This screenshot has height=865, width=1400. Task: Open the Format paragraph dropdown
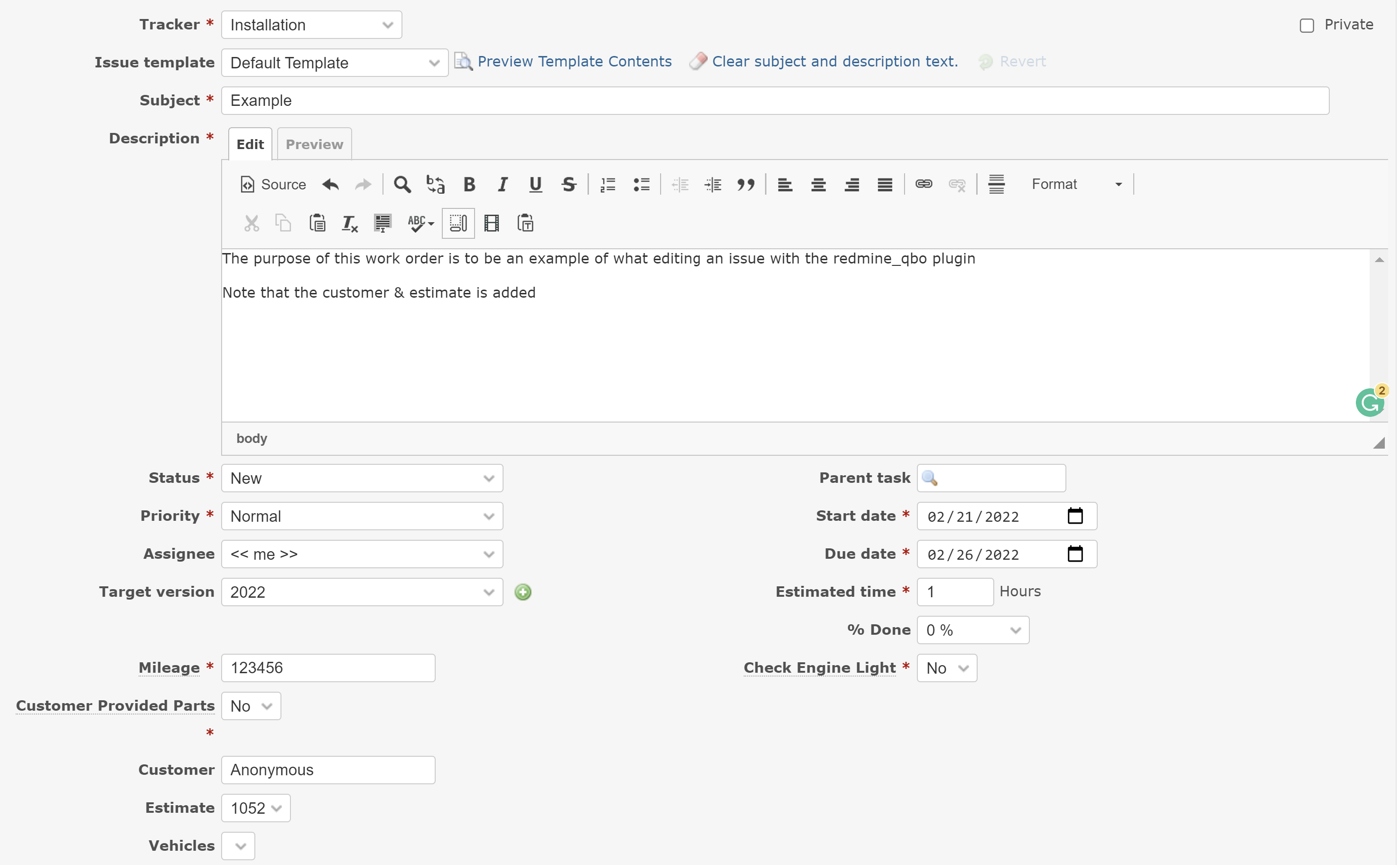coord(1076,184)
